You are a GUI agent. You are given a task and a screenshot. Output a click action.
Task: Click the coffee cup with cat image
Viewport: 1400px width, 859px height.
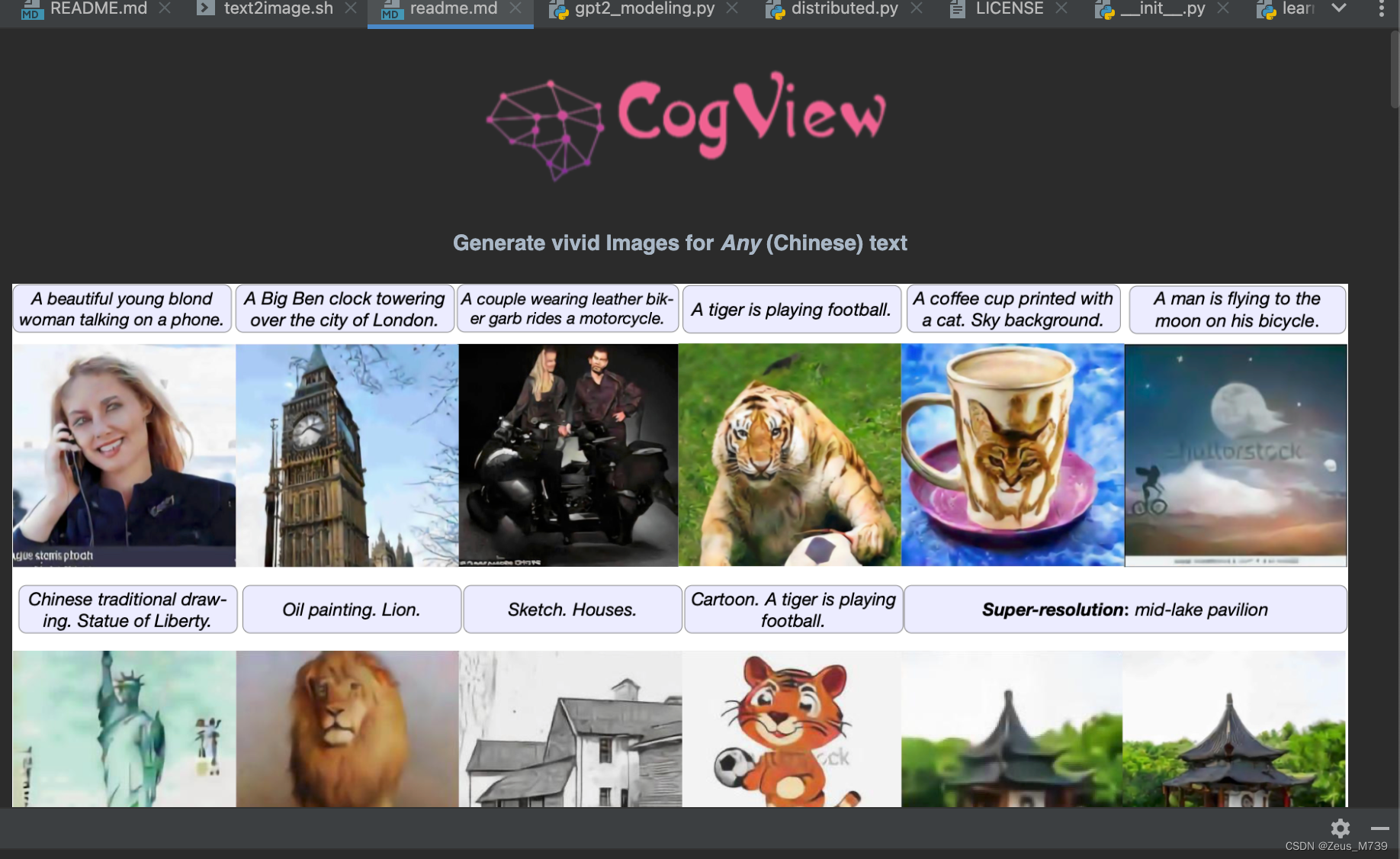click(1012, 454)
